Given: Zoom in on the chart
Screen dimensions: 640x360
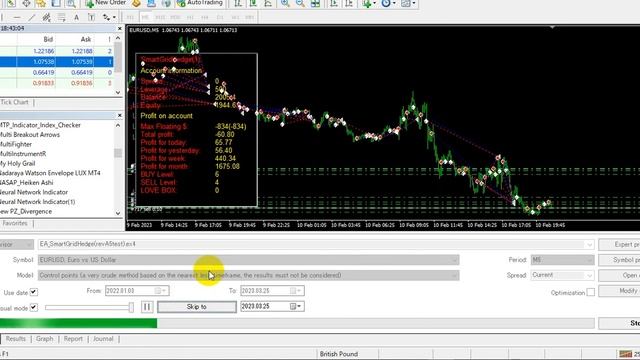Looking at the screenshot, I should click(x=285, y=3).
